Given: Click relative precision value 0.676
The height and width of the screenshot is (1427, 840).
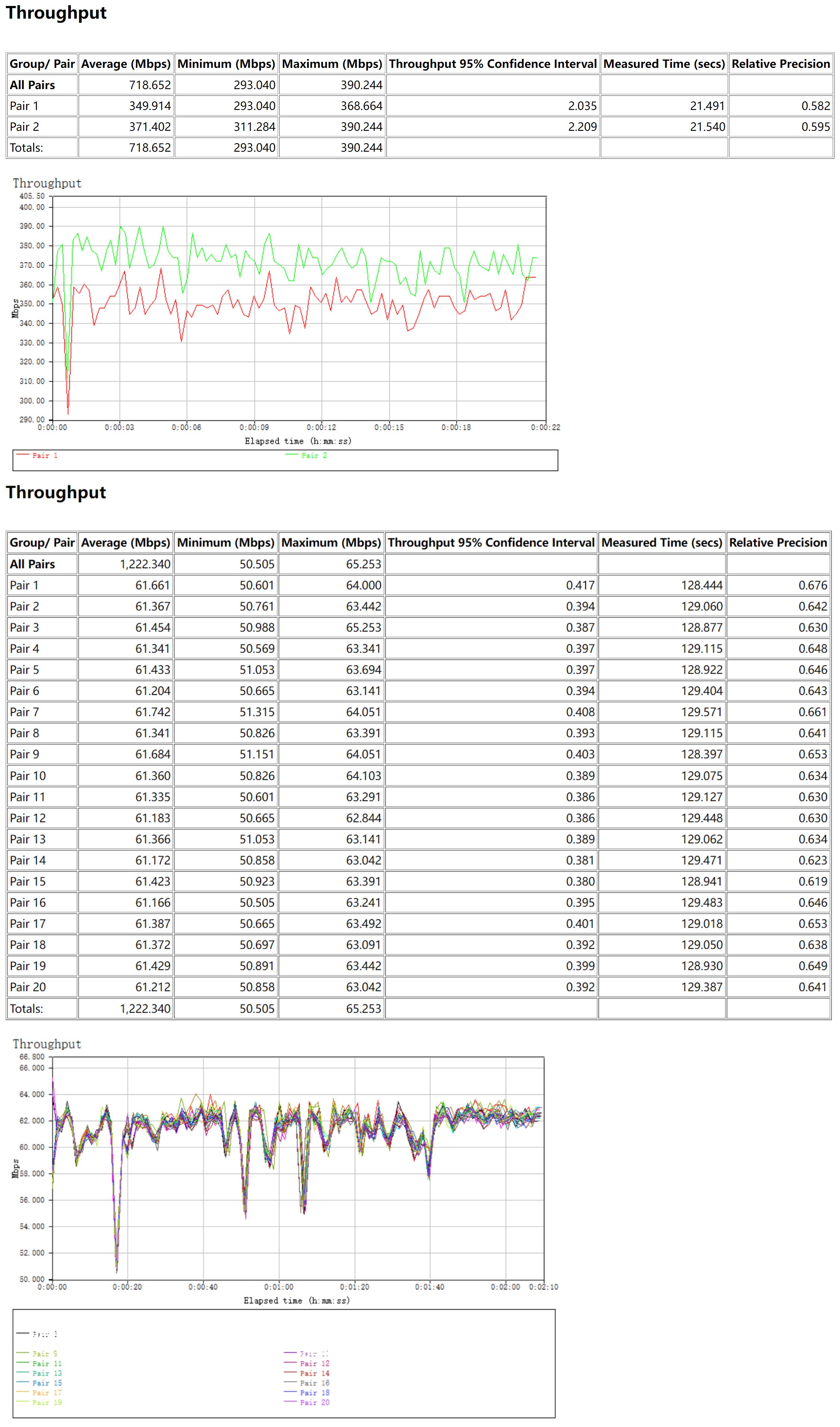Looking at the screenshot, I should (x=813, y=586).
